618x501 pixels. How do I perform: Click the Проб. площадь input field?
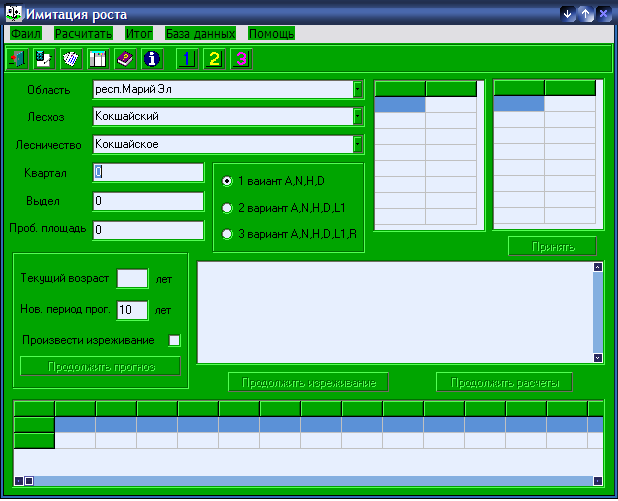click(148, 230)
